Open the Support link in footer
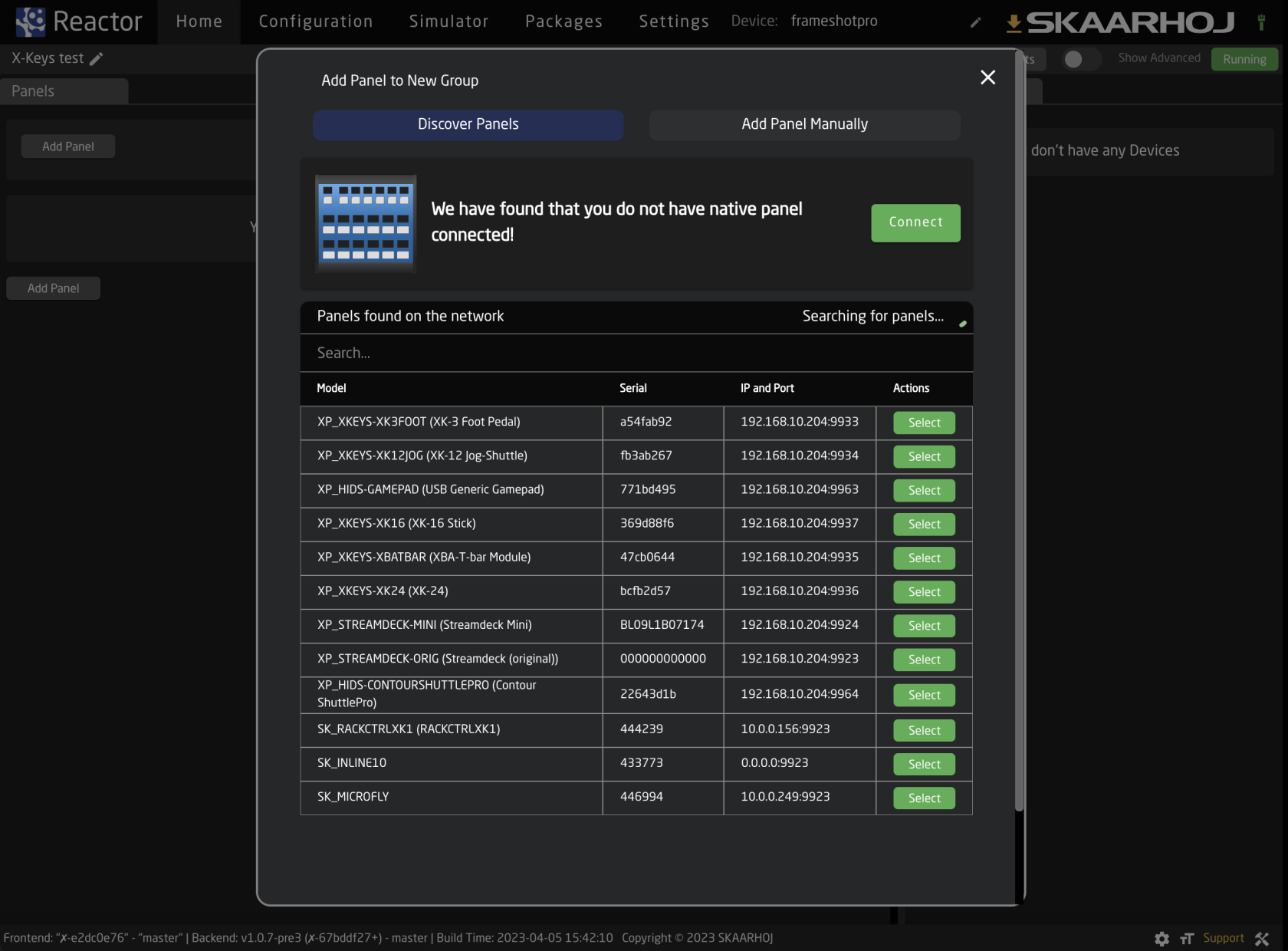1288x951 pixels. coord(1224,938)
